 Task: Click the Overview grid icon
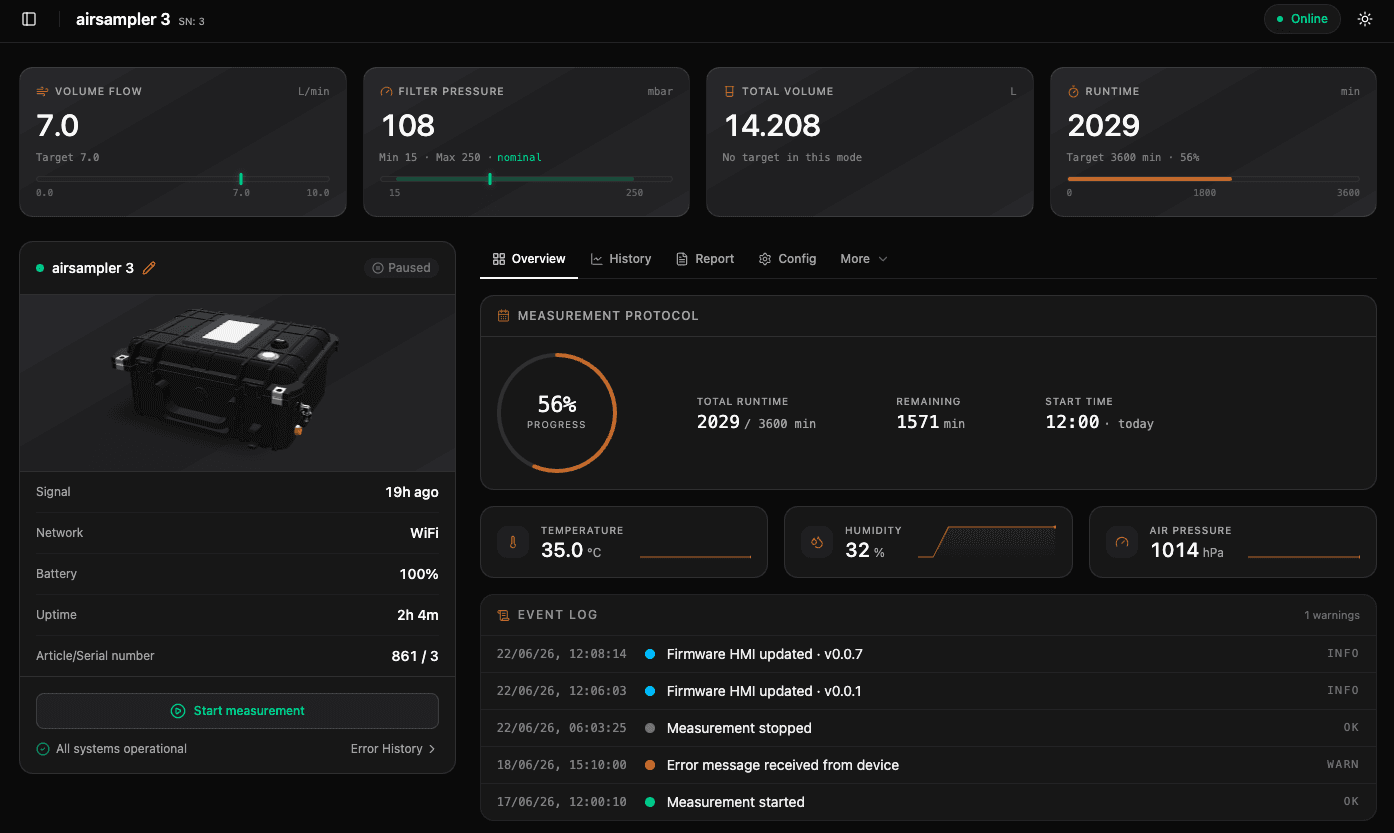click(x=499, y=259)
